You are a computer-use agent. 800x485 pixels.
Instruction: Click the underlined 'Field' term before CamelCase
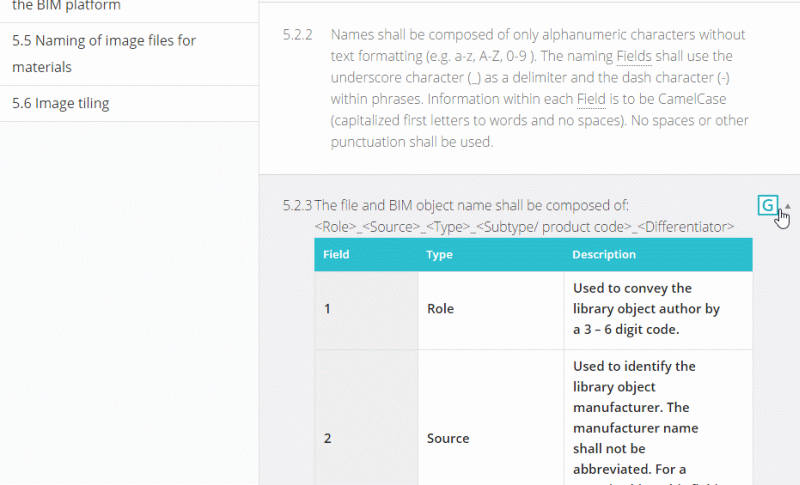point(589,99)
